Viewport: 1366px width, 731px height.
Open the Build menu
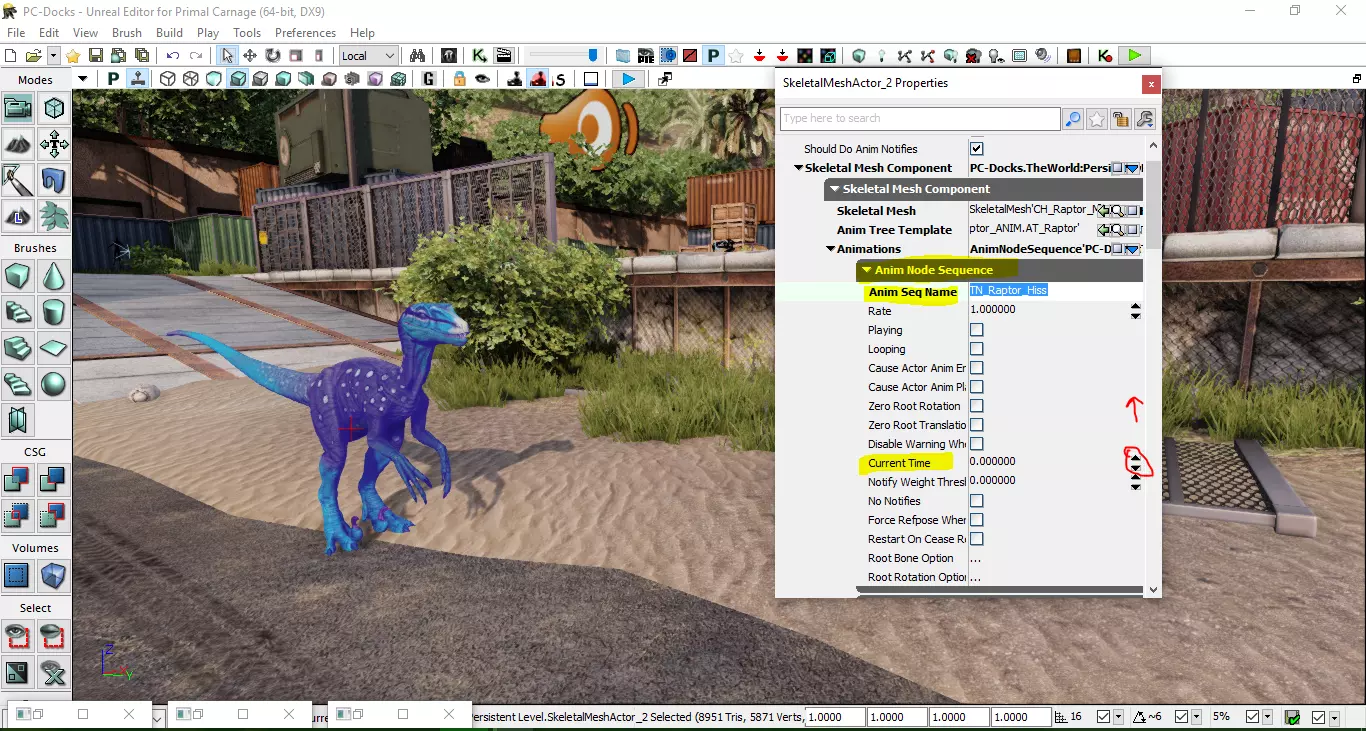(x=169, y=33)
